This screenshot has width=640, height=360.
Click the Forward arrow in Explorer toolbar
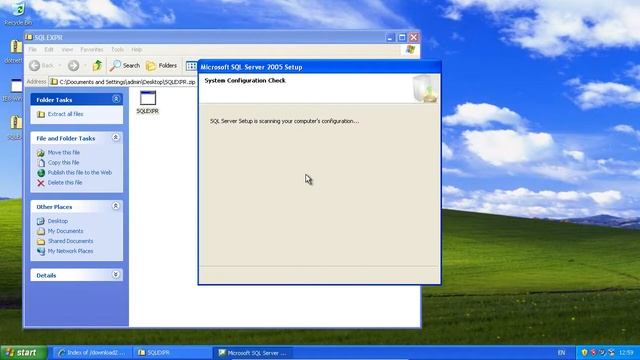tap(73, 65)
